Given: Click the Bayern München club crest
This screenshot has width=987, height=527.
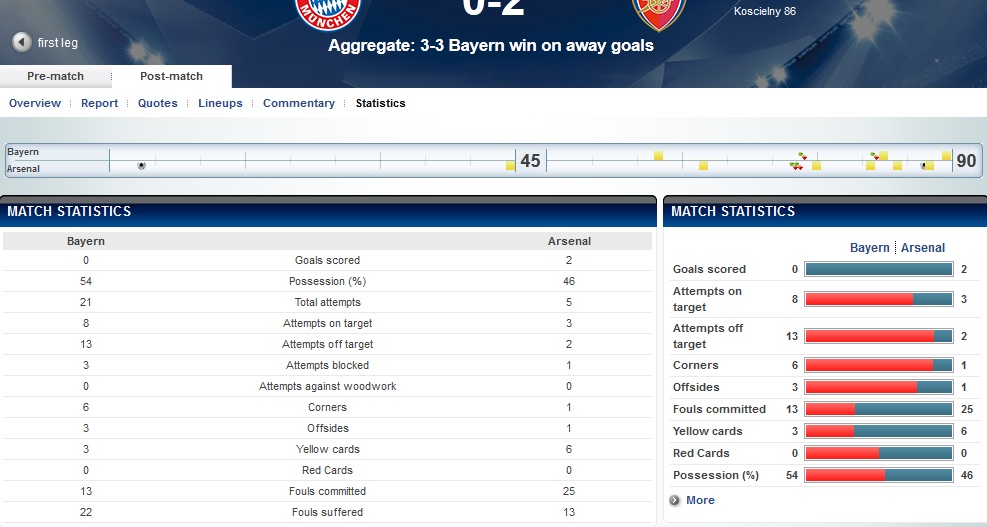Looking at the screenshot, I should [327, 10].
